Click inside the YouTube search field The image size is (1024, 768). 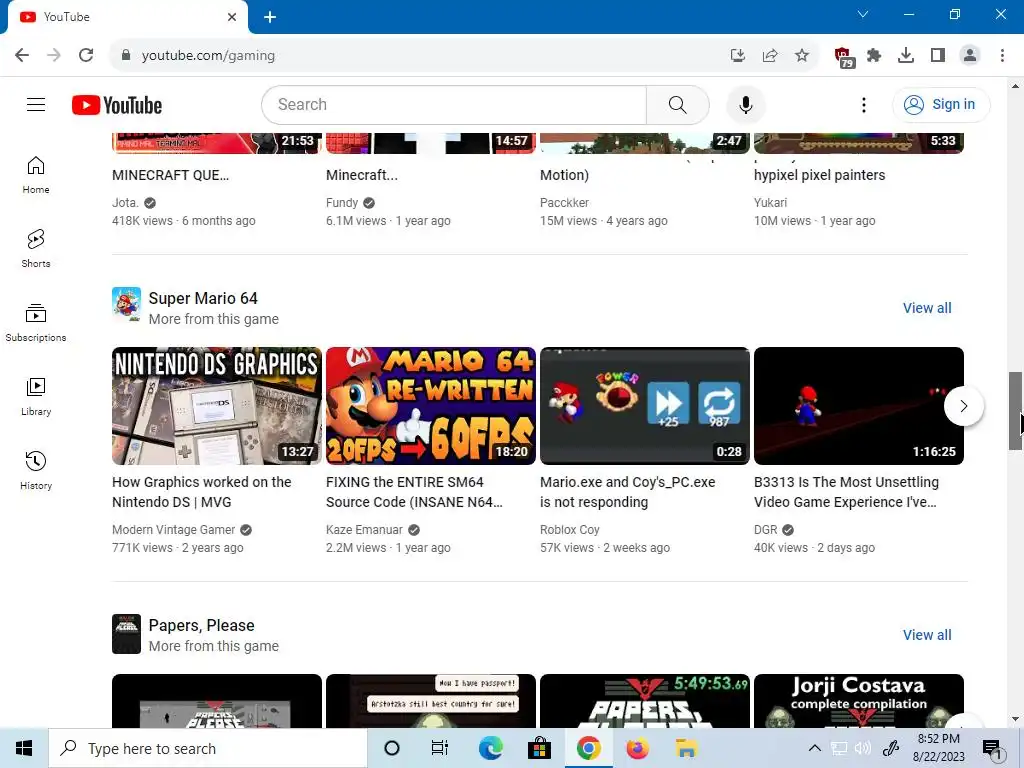coord(454,104)
